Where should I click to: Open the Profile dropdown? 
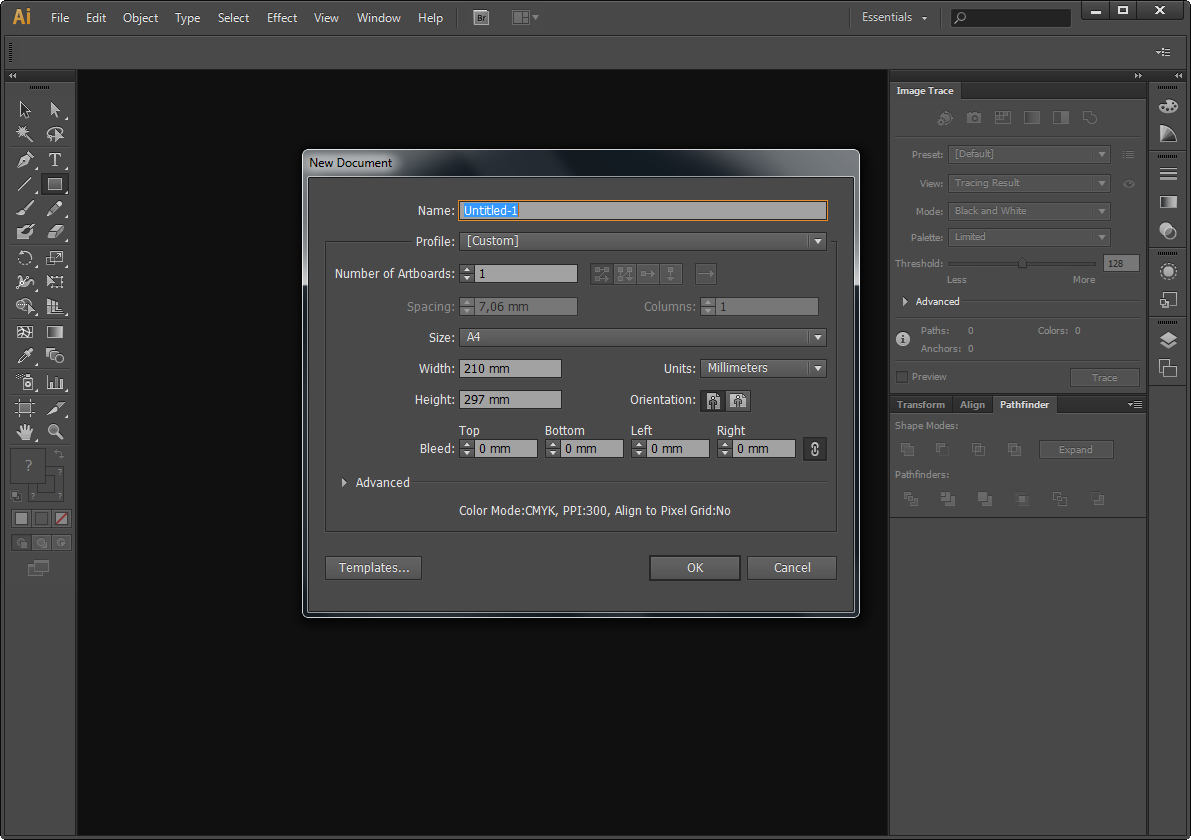[x=643, y=241]
